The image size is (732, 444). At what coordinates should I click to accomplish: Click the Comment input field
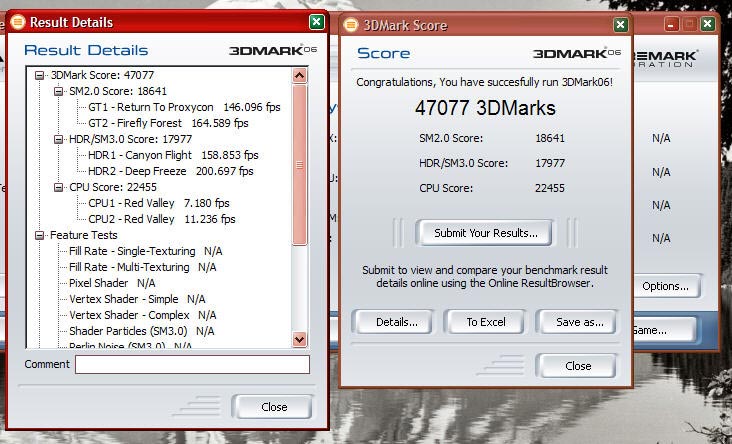point(192,365)
